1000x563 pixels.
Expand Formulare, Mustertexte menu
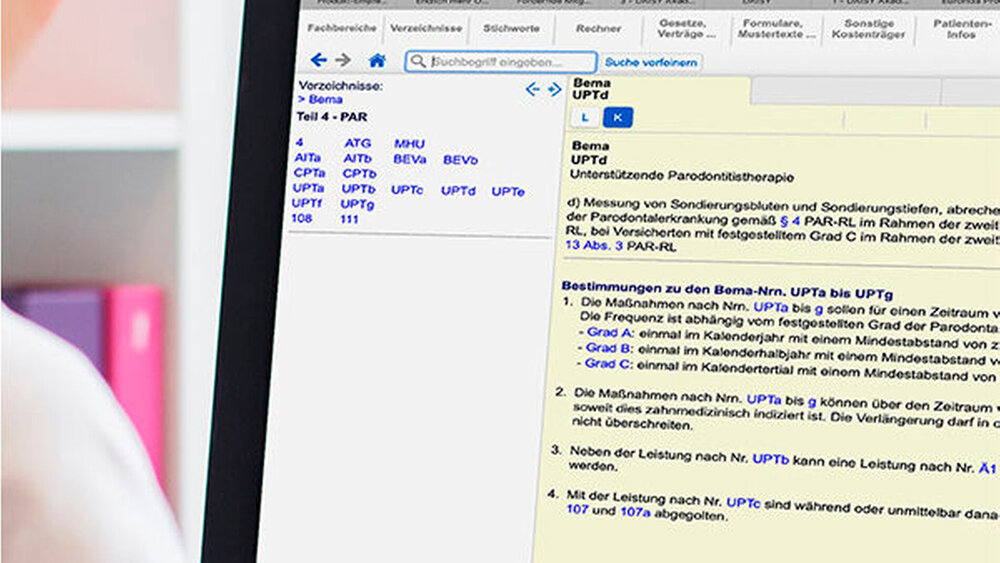click(776, 29)
